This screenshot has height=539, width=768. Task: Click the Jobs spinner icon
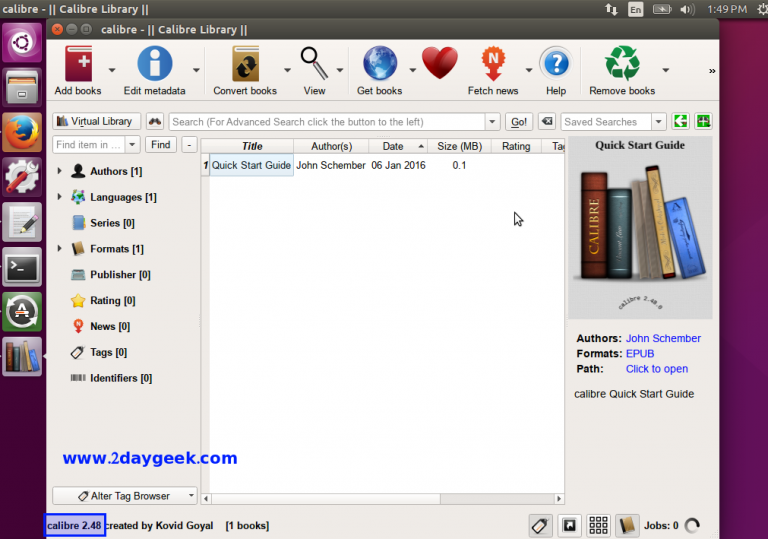692,526
